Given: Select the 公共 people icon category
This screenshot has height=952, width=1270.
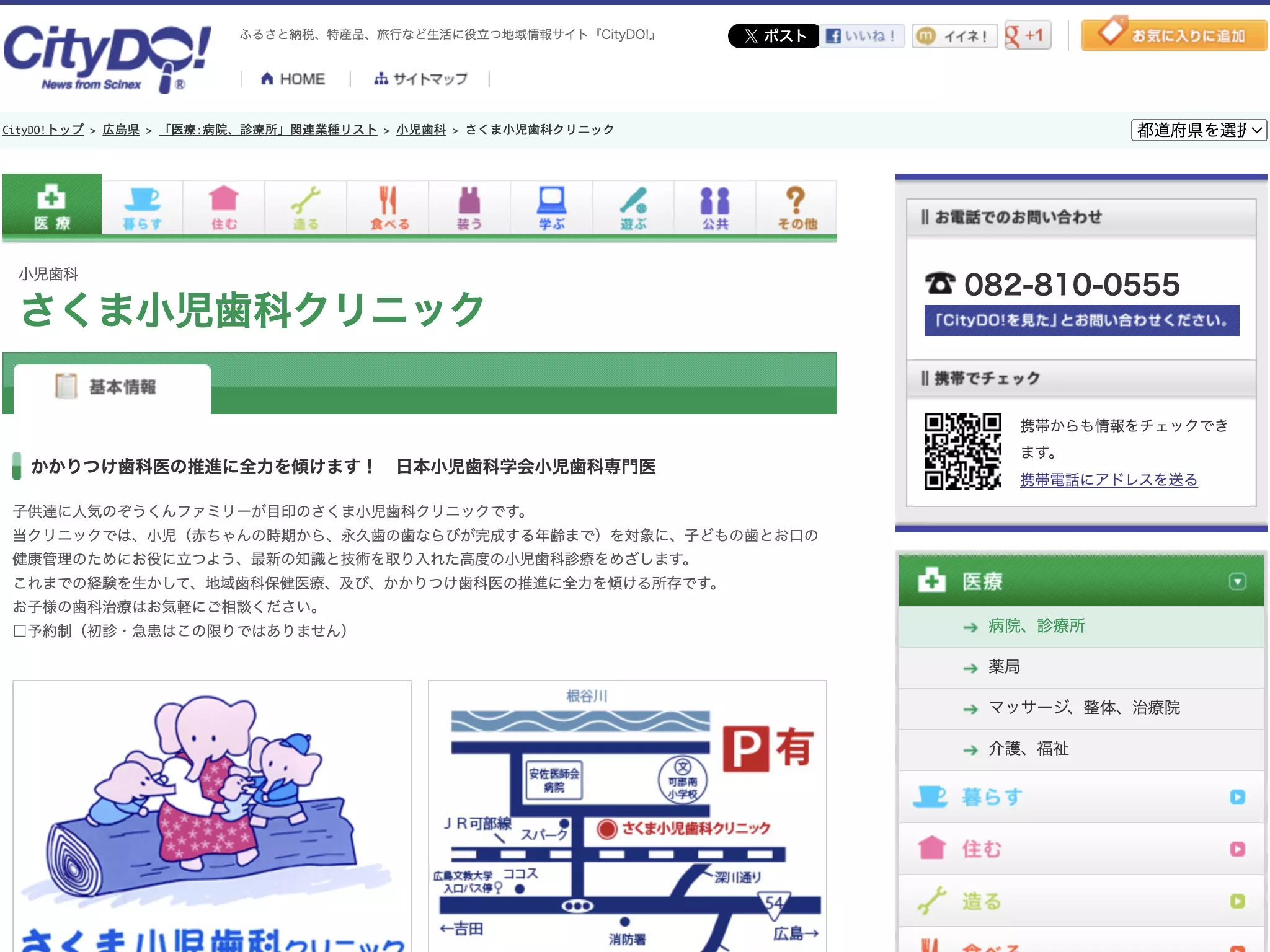Looking at the screenshot, I should click(x=715, y=208).
